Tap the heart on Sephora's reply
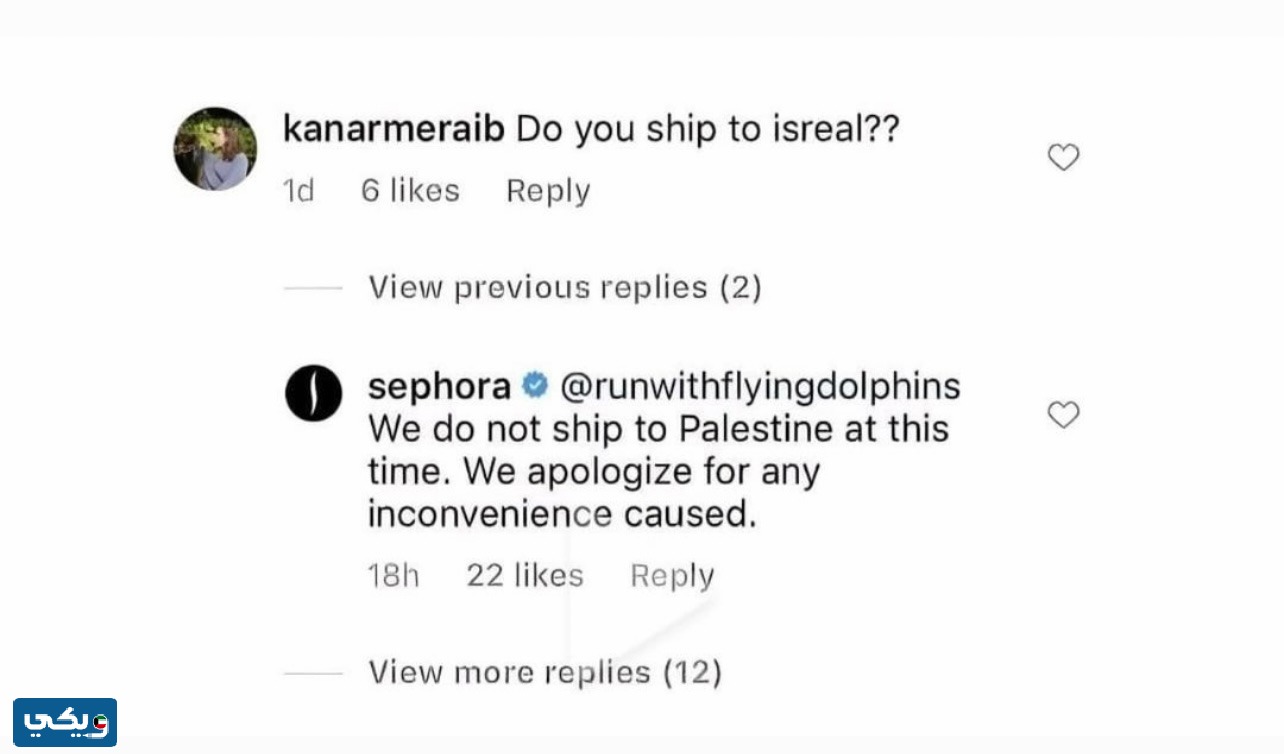Image resolution: width=1284 pixels, height=754 pixels. pyautogui.click(x=1063, y=414)
